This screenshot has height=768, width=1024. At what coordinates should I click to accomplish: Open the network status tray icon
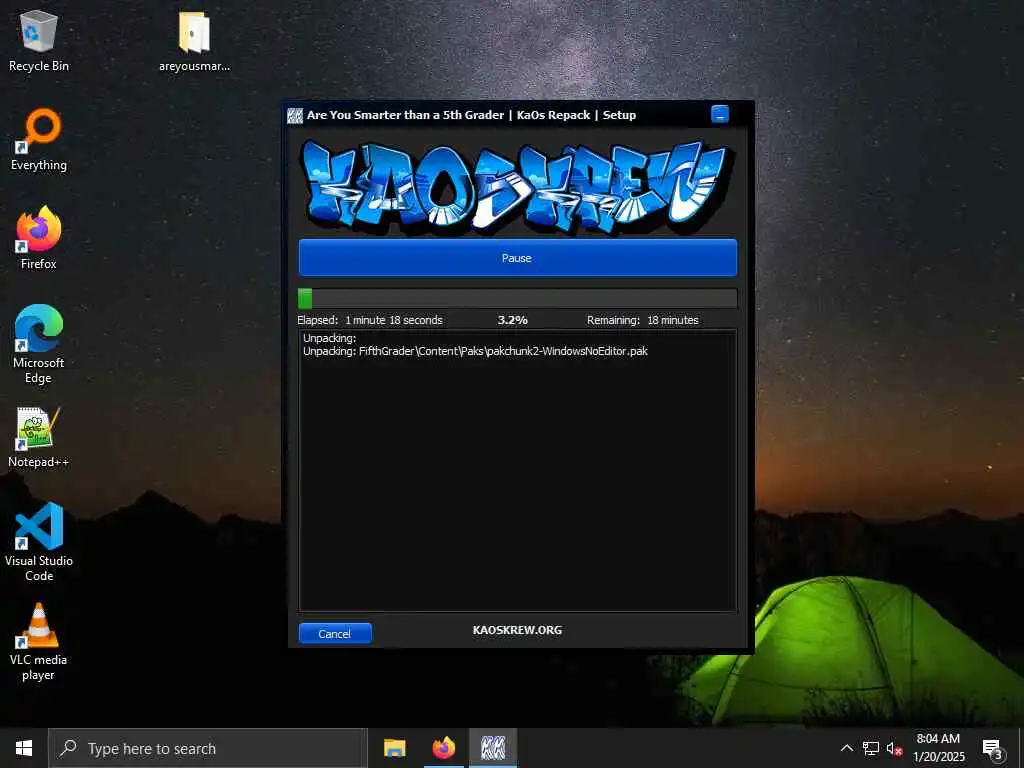coord(871,748)
